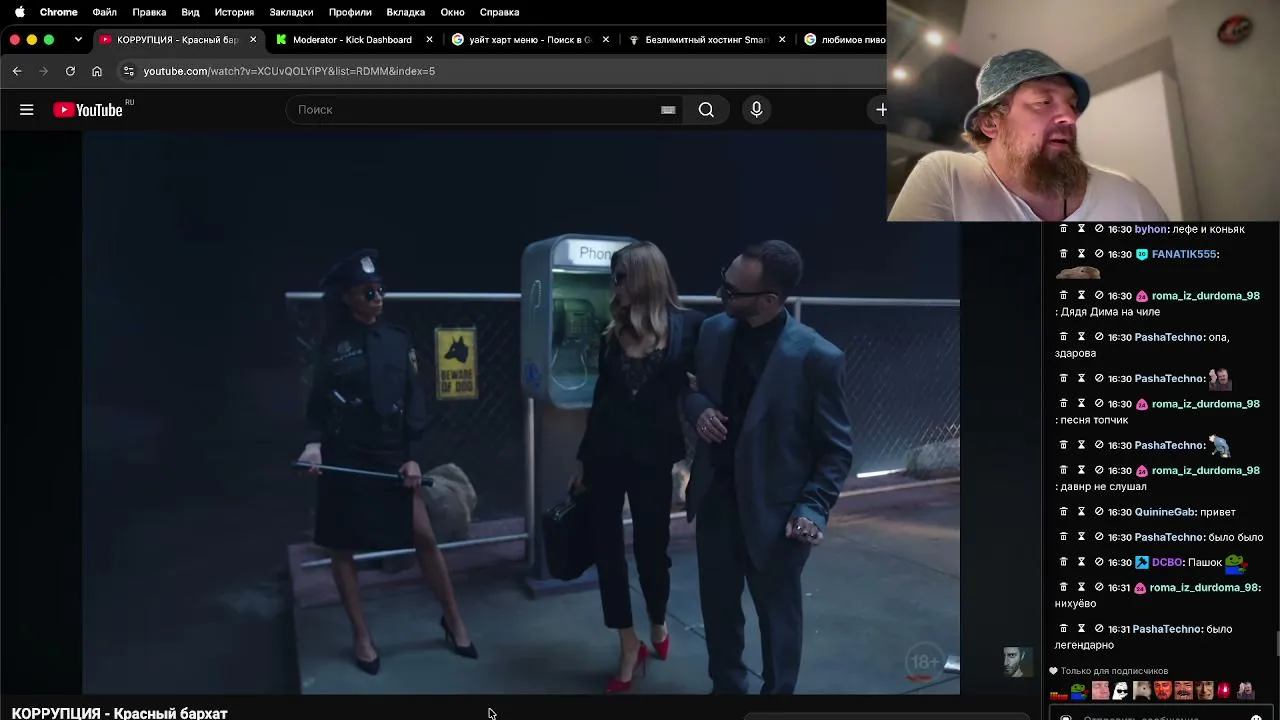
Task: Click the video title "КОРРУПЦИЯ - Красный бархат"
Action: click(120, 713)
